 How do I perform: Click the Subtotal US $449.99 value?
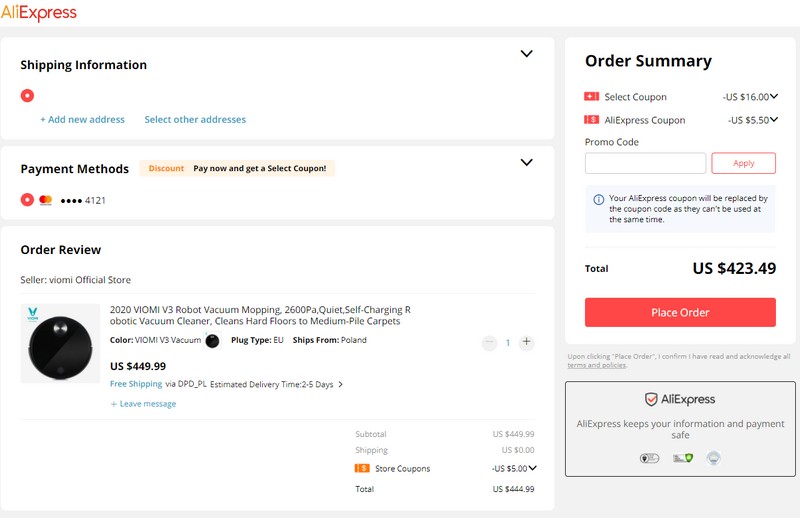pyautogui.click(x=513, y=434)
